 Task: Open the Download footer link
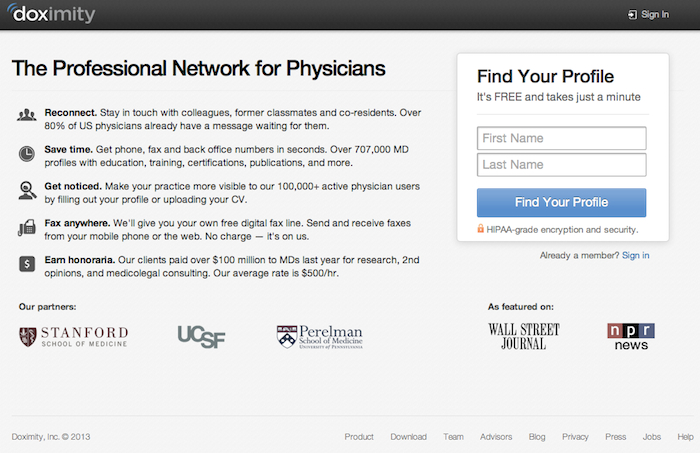[408, 436]
